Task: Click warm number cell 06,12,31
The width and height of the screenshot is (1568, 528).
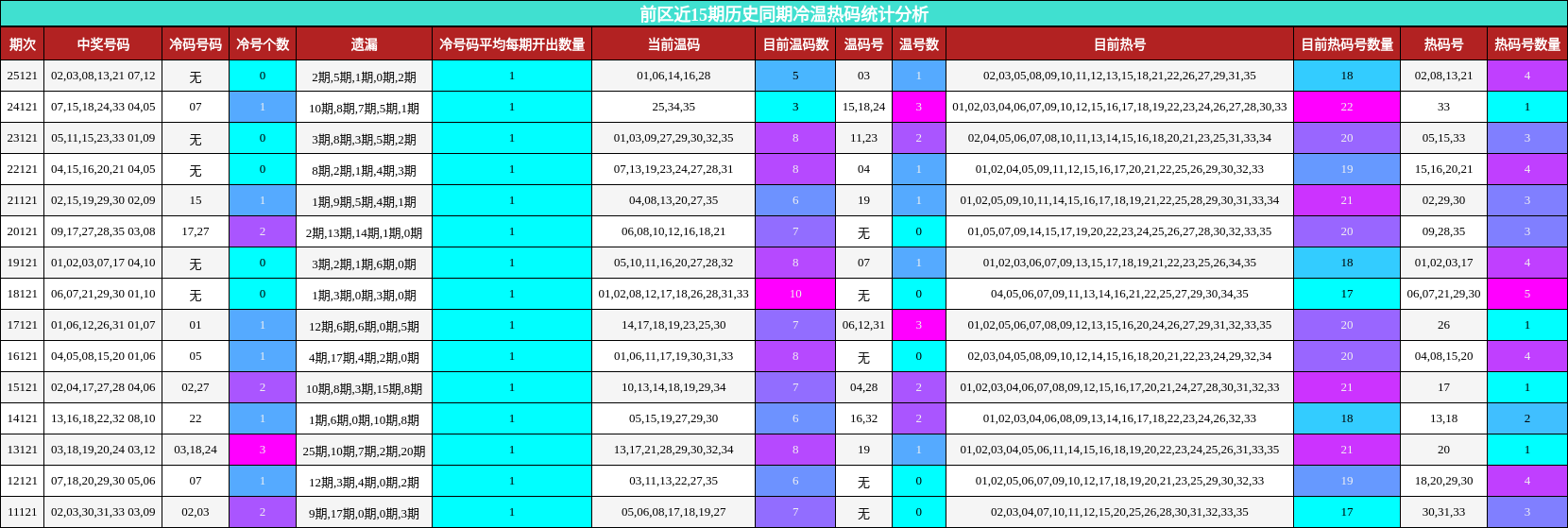Action: 863,325
